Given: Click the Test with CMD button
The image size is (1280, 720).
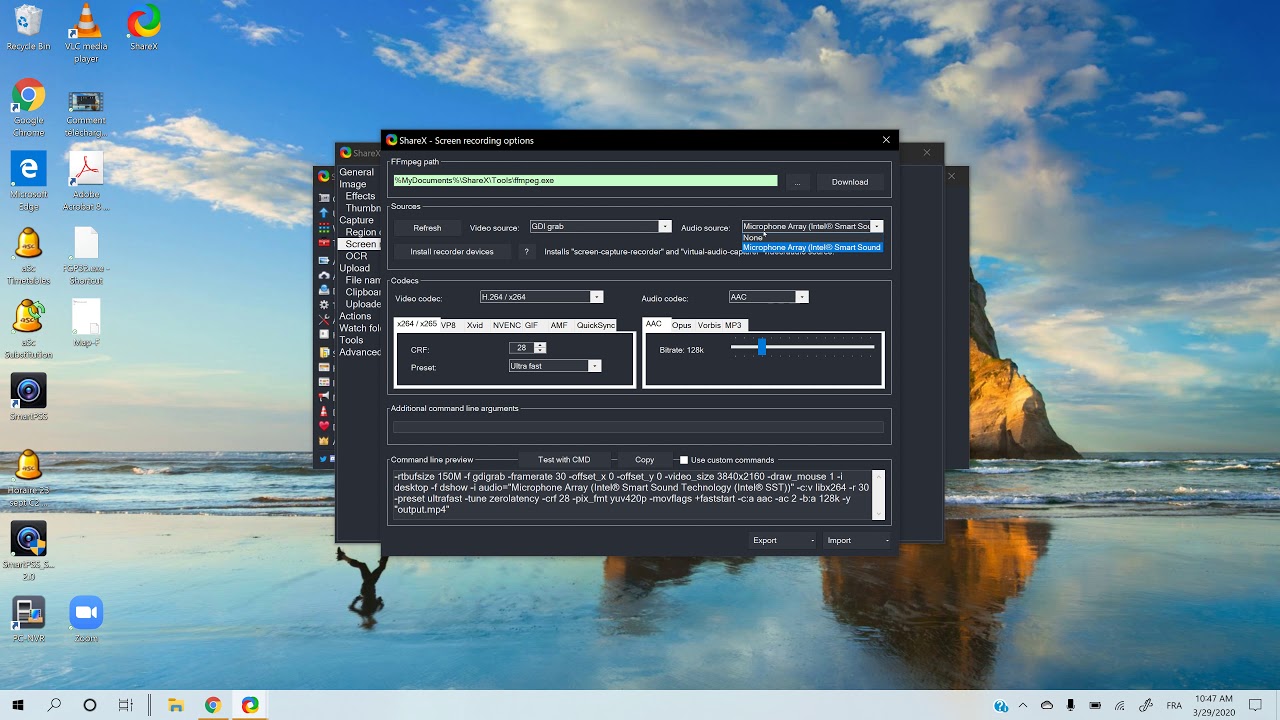Looking at the screenshot, I should (564, 460).
